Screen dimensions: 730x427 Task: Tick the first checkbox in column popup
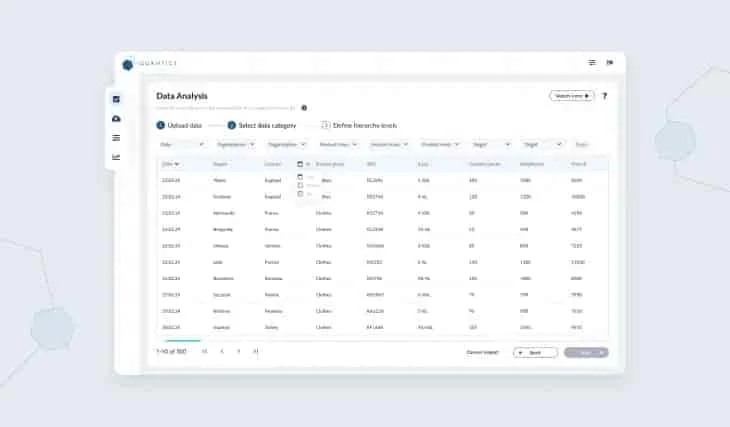(x=300, y=177)
